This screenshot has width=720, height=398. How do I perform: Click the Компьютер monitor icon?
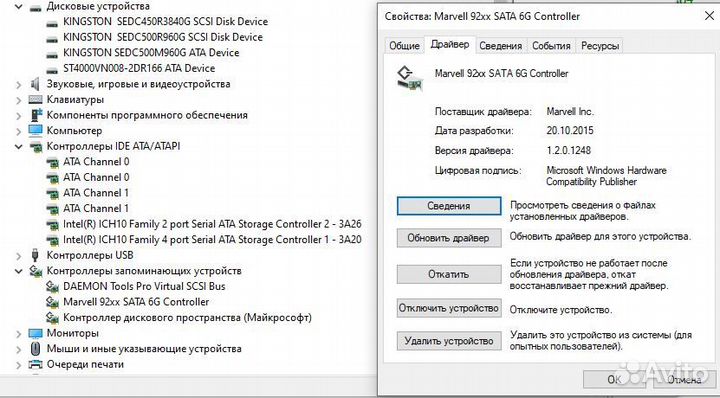[x=35, y=131]
